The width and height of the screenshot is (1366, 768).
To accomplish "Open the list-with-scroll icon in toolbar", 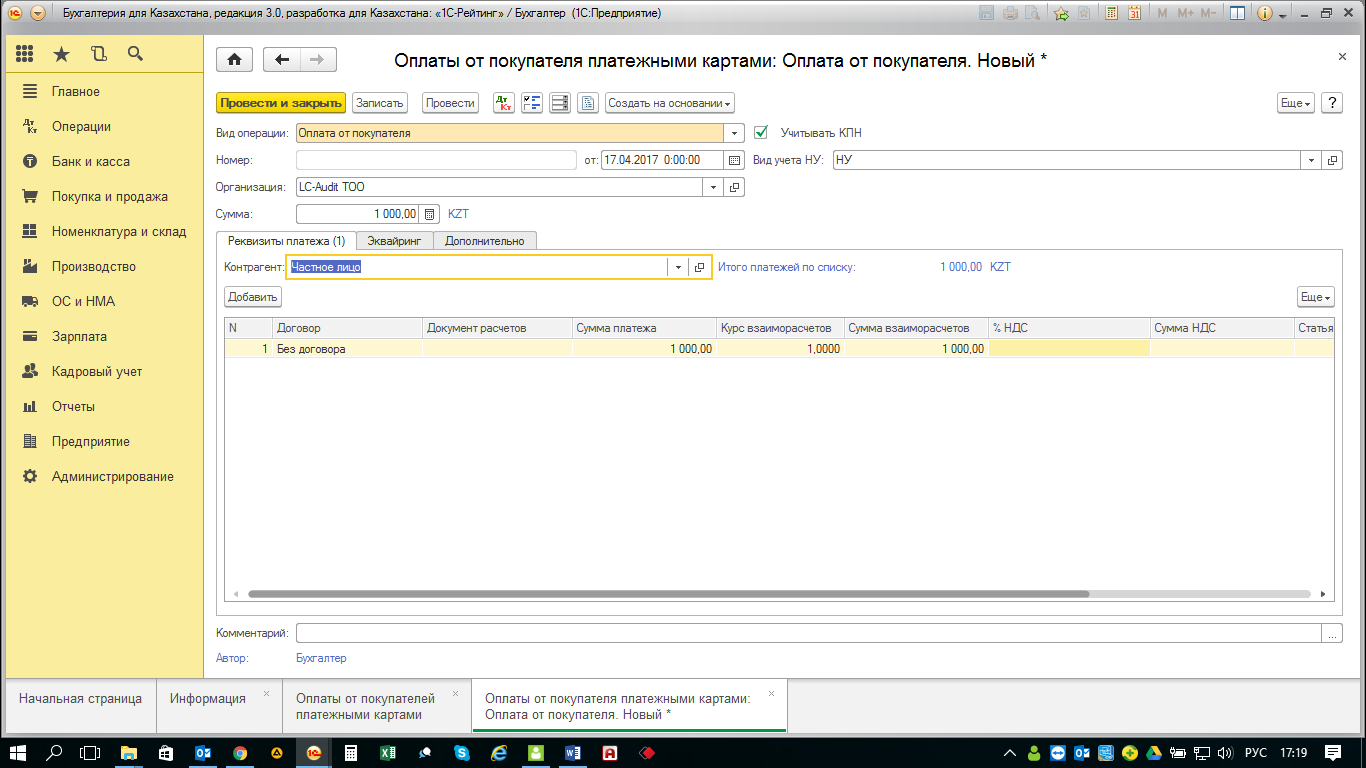I will click(x=560, y=103).
